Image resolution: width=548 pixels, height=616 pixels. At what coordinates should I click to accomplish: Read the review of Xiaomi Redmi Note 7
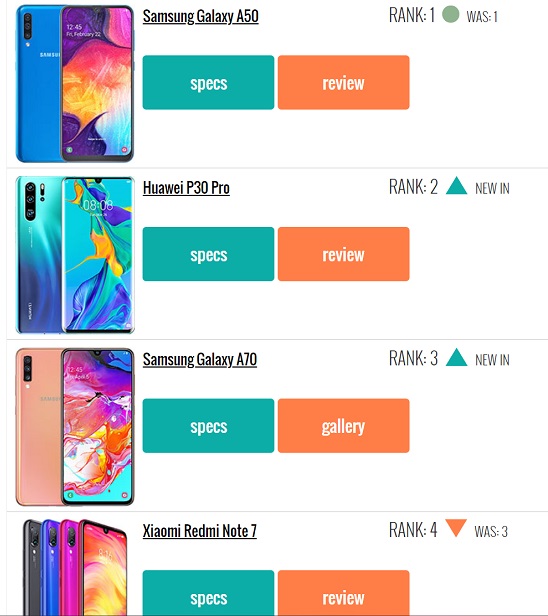point(344,593)
